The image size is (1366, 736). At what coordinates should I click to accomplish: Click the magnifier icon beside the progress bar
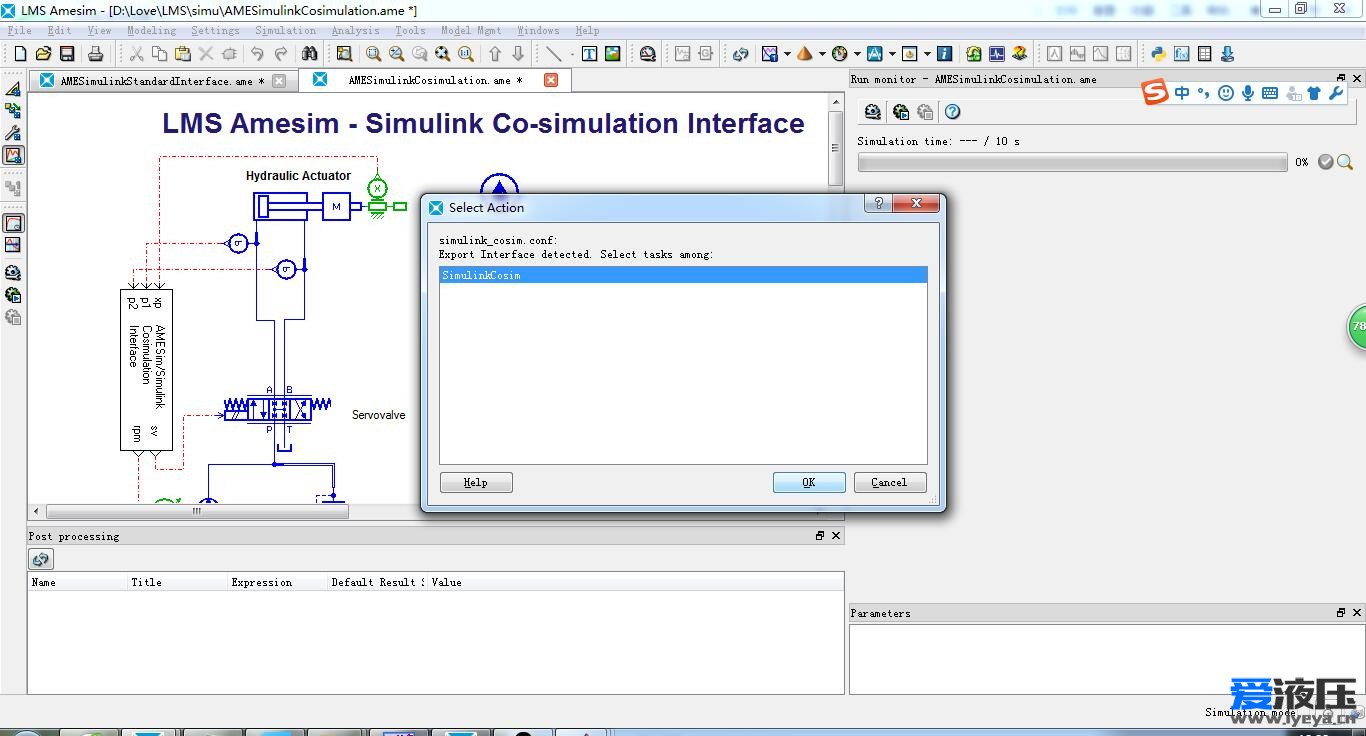pos(1345,162)
